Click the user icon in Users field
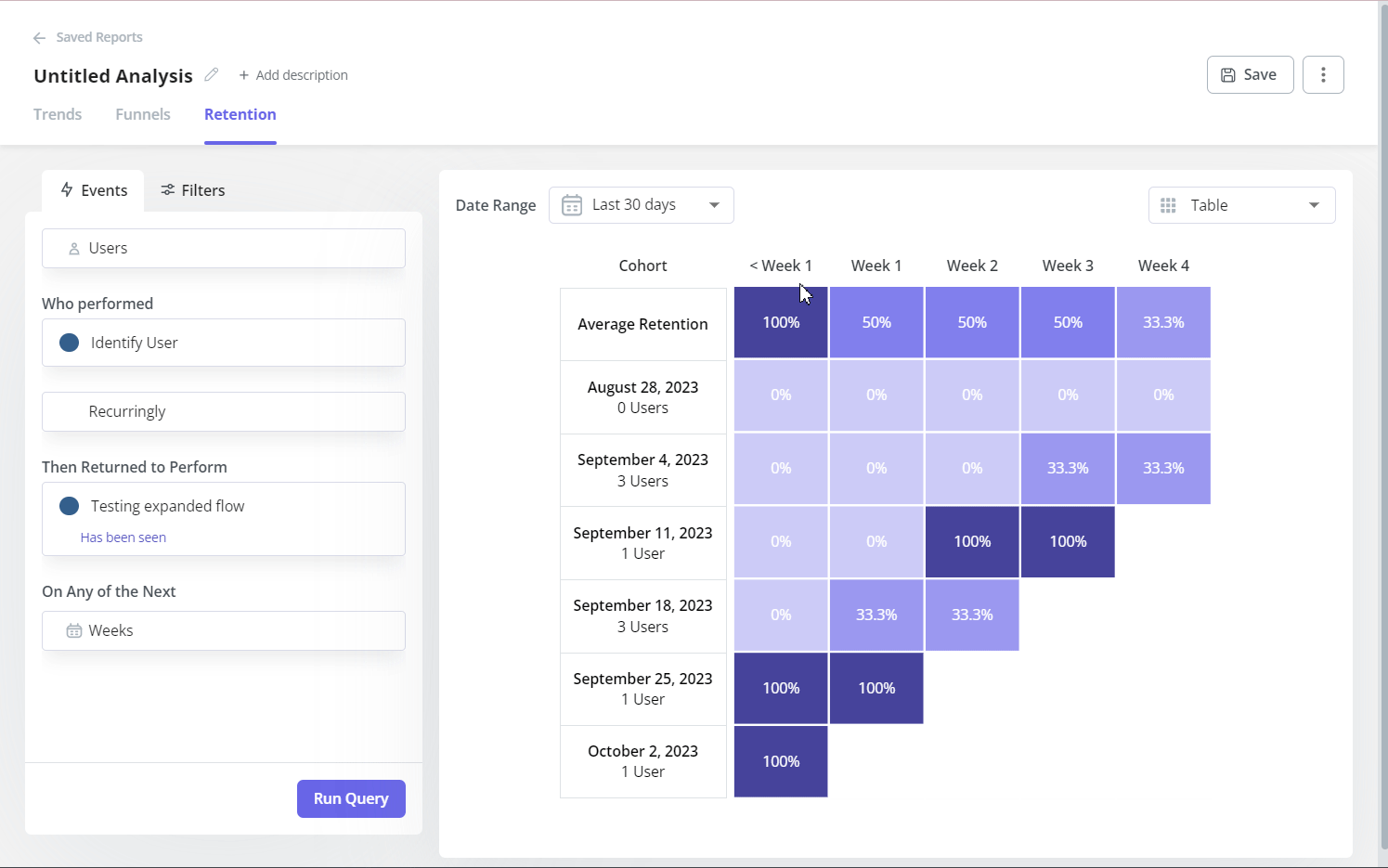 pyautogui.click(x=73, y=248)
